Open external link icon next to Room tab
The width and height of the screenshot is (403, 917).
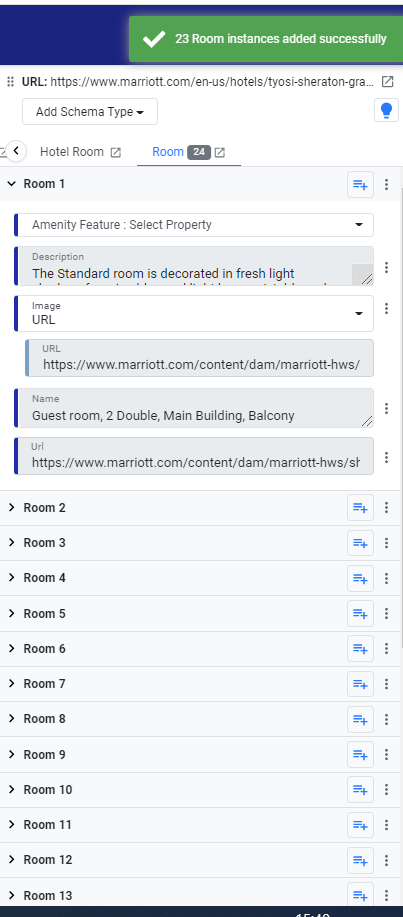(x=219, y=153)
